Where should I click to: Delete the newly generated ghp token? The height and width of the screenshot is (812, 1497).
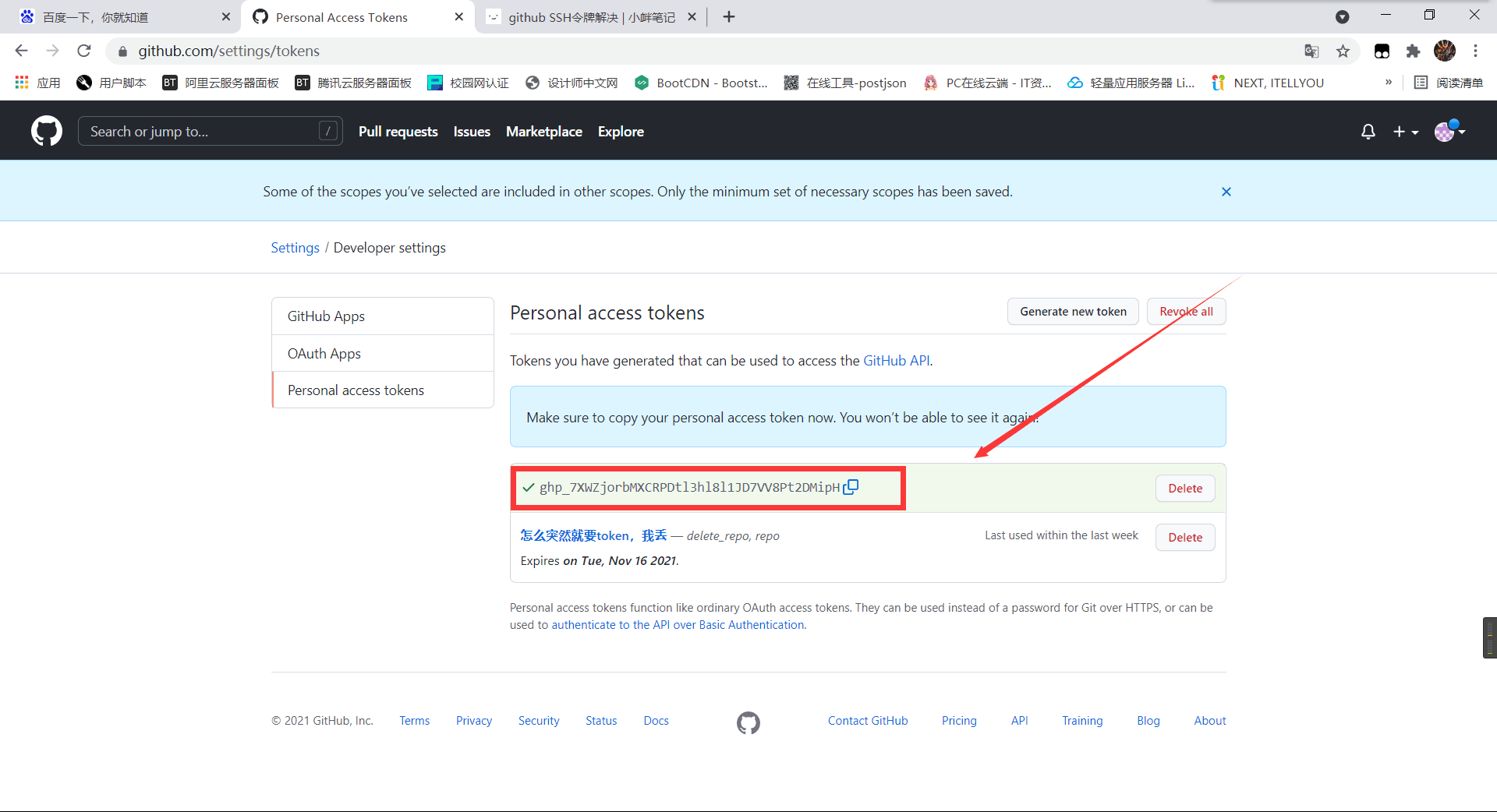point(1185,489)
